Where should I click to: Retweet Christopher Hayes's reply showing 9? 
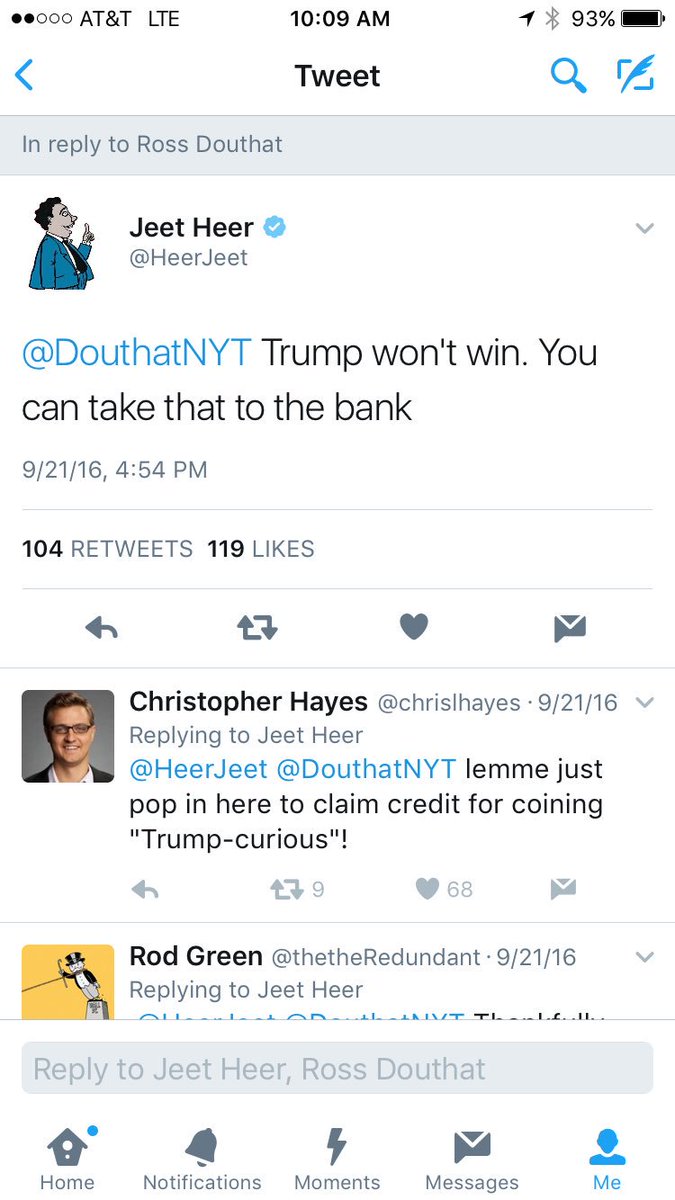pos(298,889)
